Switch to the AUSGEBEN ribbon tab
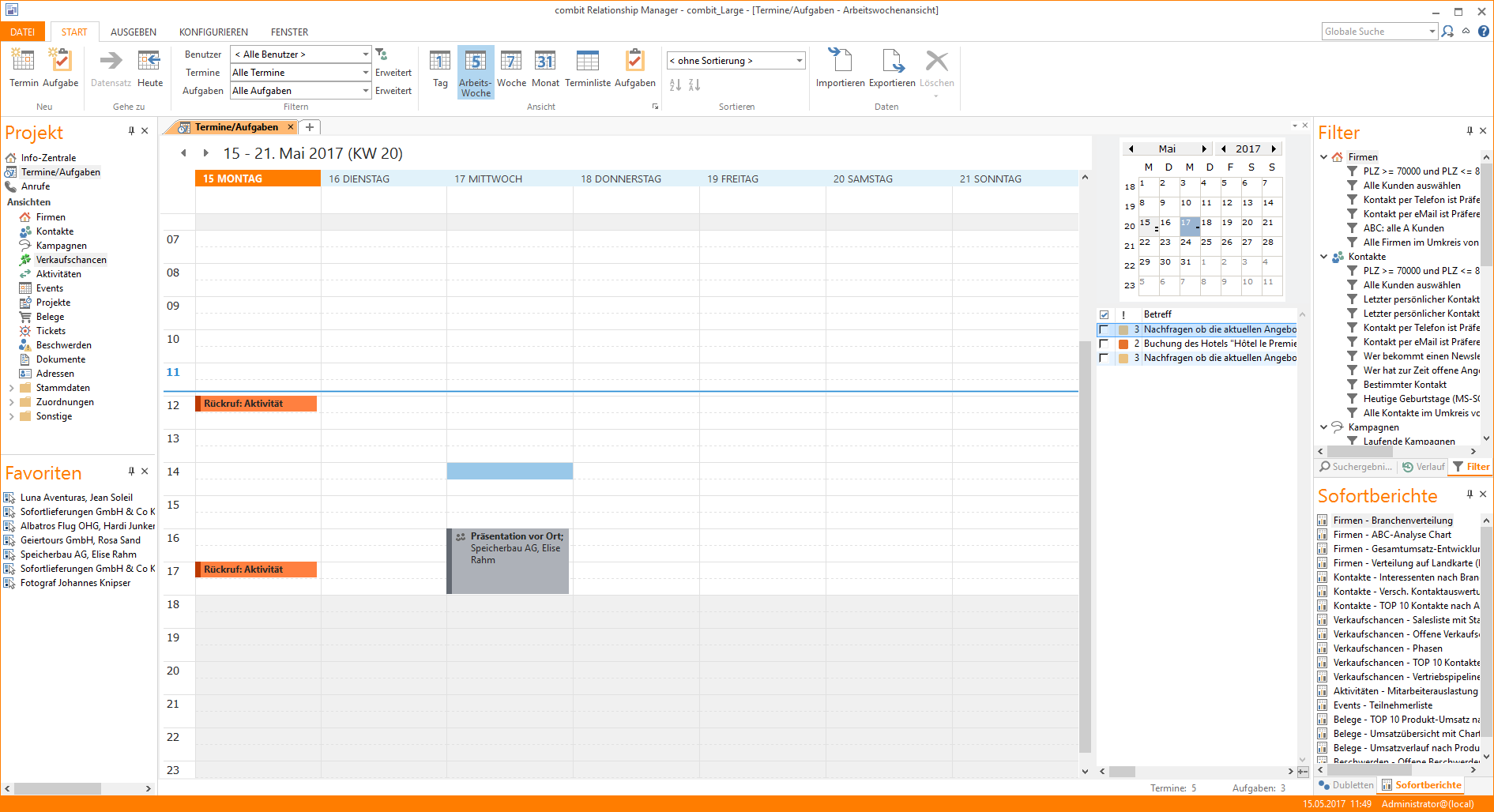1494x812 pixels. click(133, 32)
